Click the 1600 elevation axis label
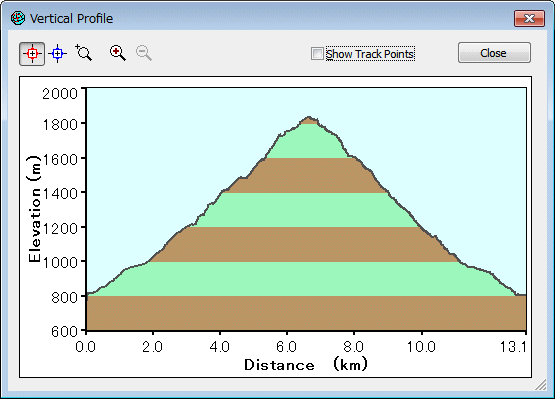Viewport: 555px width, 399px height. point(60,159)
